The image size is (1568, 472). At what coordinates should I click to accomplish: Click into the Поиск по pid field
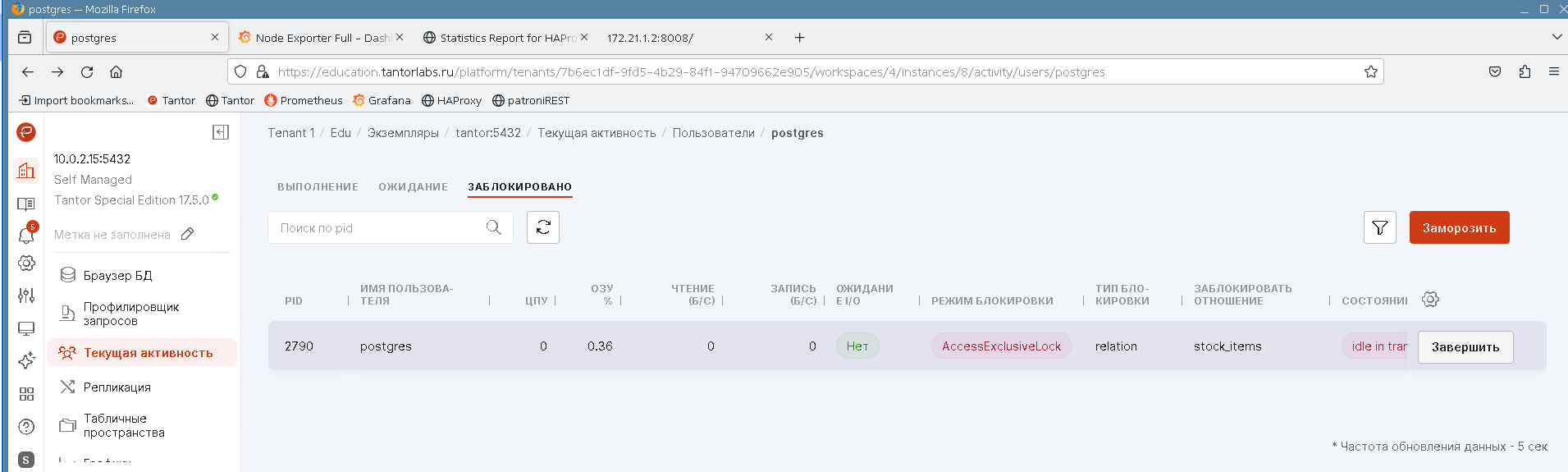(x=377, y=228)
